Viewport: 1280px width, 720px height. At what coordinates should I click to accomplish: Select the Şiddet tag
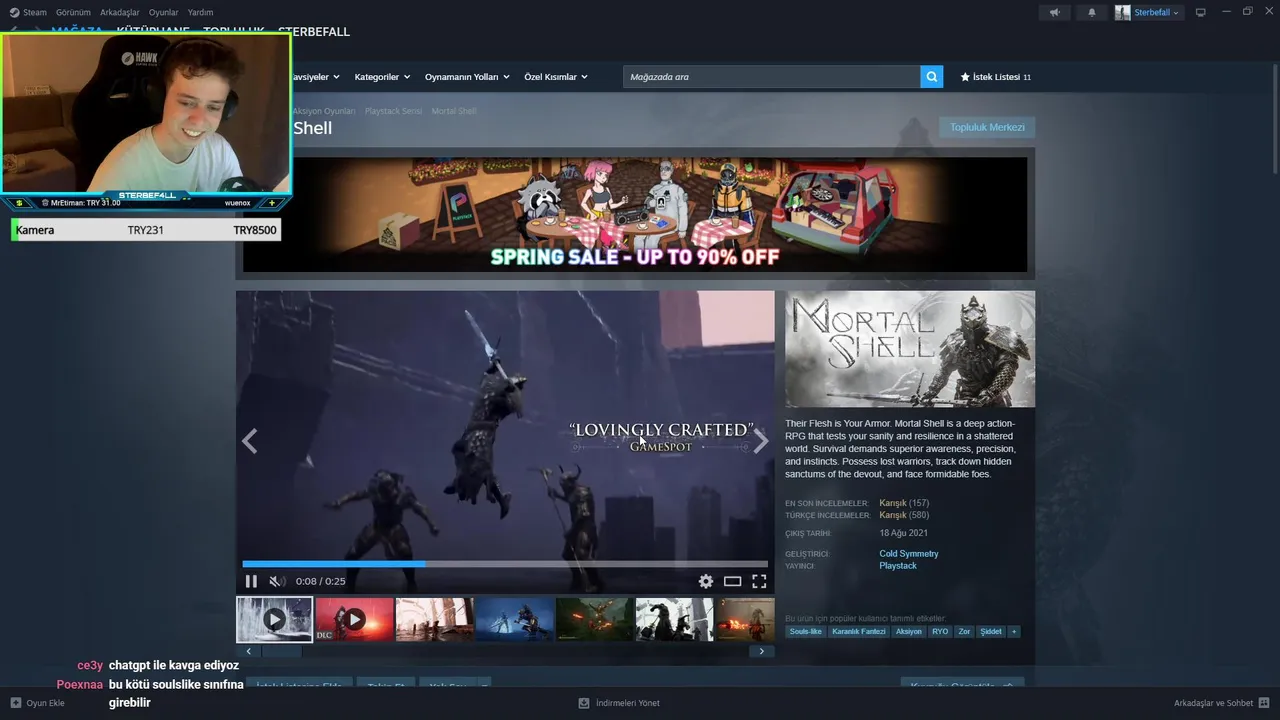991,632
